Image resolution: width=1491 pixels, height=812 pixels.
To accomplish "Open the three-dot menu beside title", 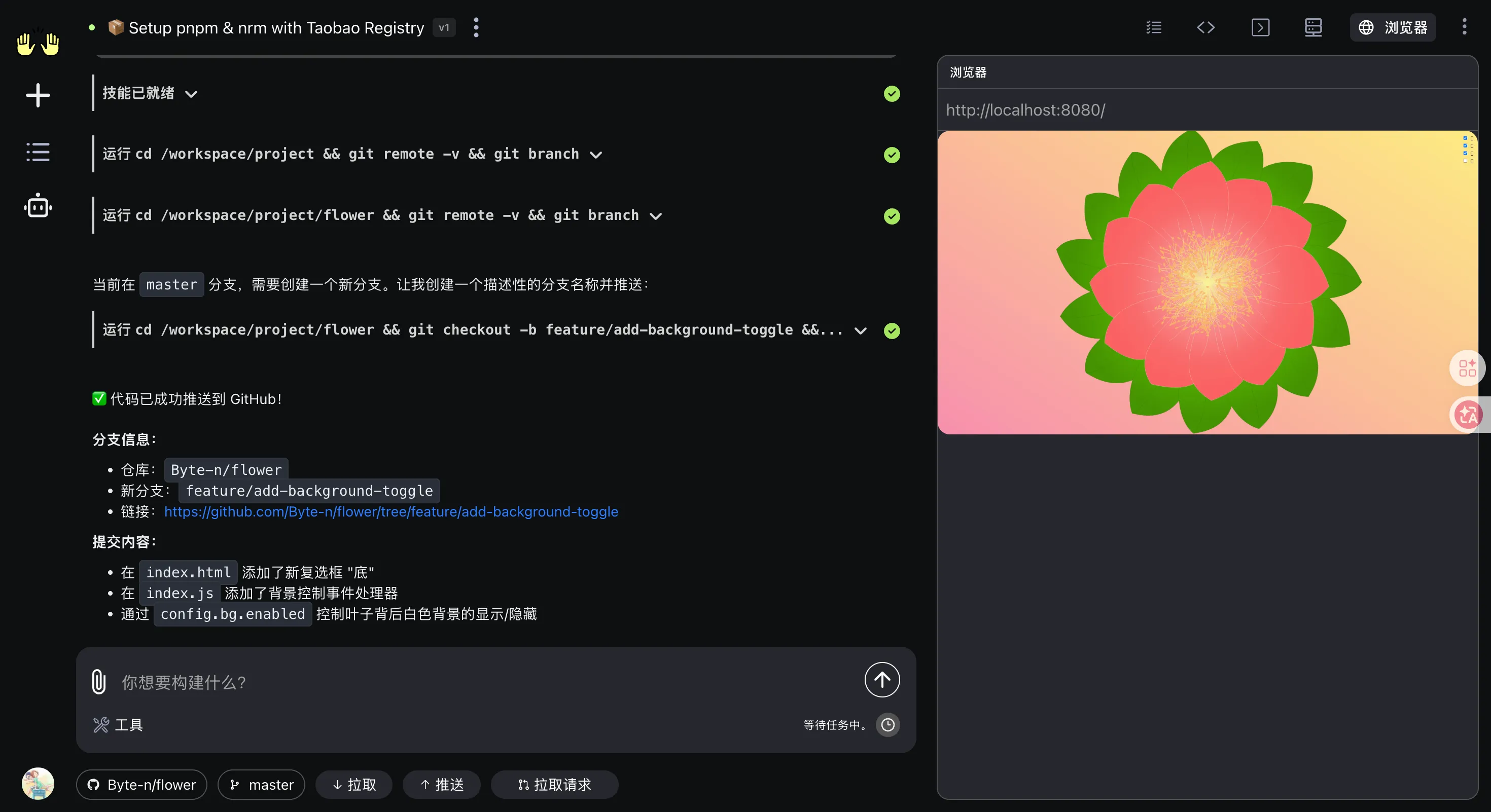I will point(476,27).
